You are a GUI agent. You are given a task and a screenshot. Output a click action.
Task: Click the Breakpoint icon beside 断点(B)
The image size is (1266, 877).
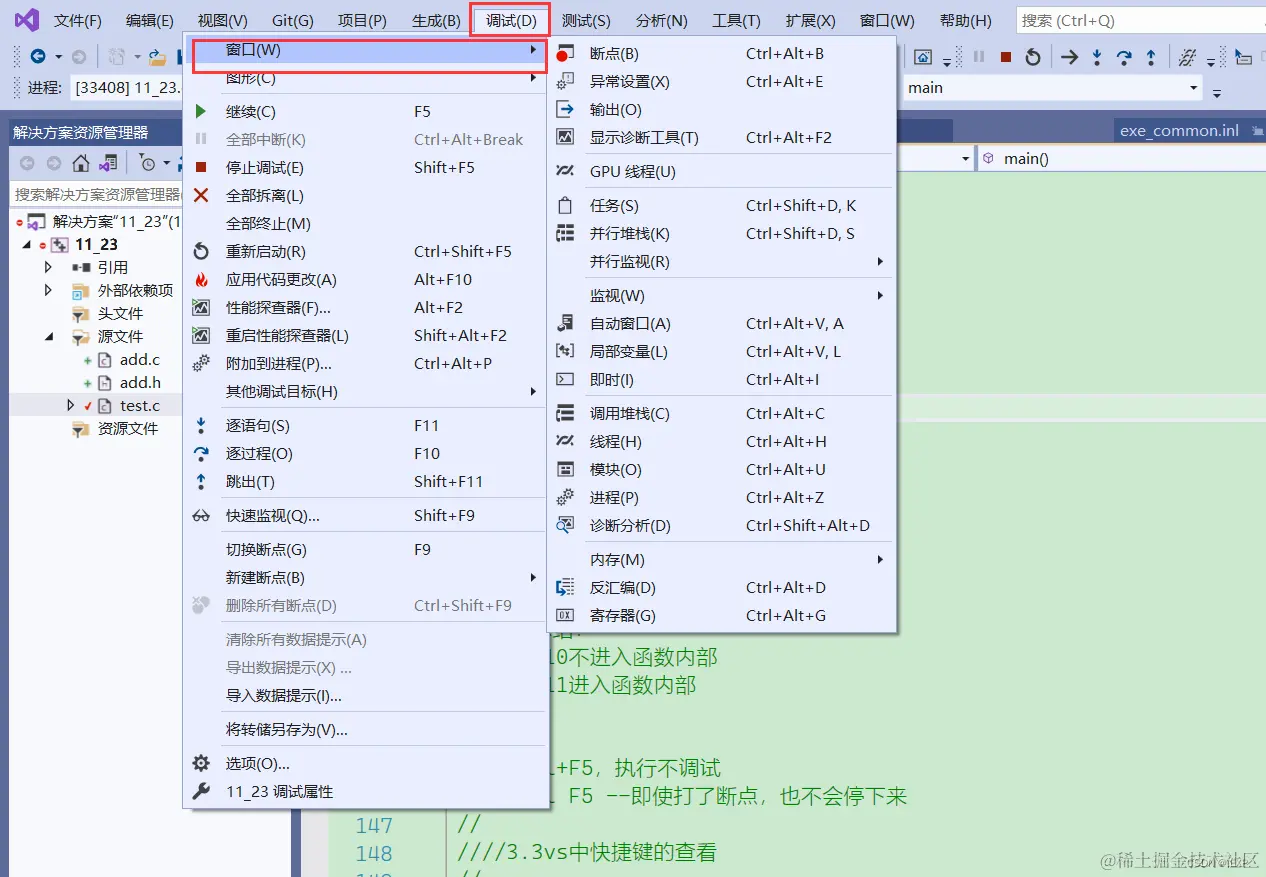point(564,53)
